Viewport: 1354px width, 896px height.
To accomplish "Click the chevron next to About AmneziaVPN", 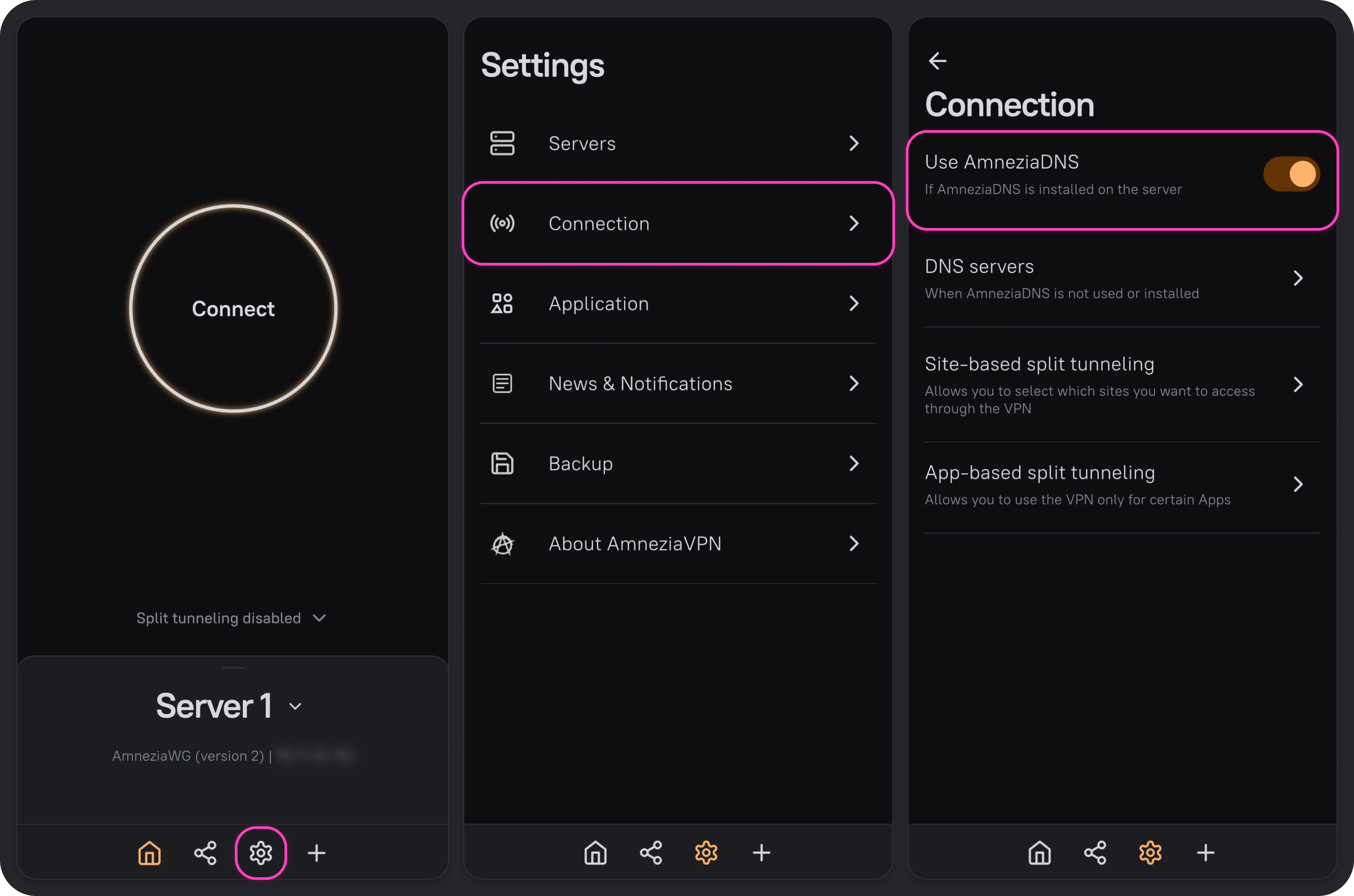I will pyautogui.click(x=854, y=543).
